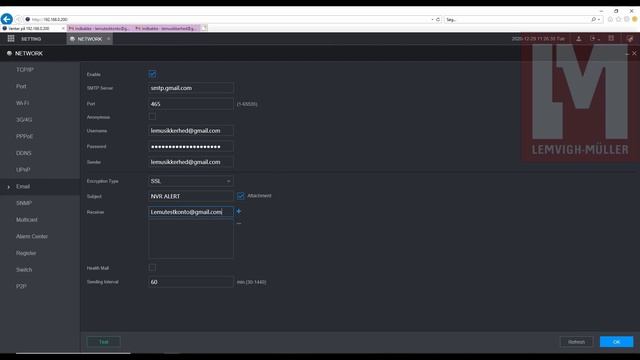The image size is (640, 360).
Task: Click the user account icon in the header
Action: click(x=579, y=38)
